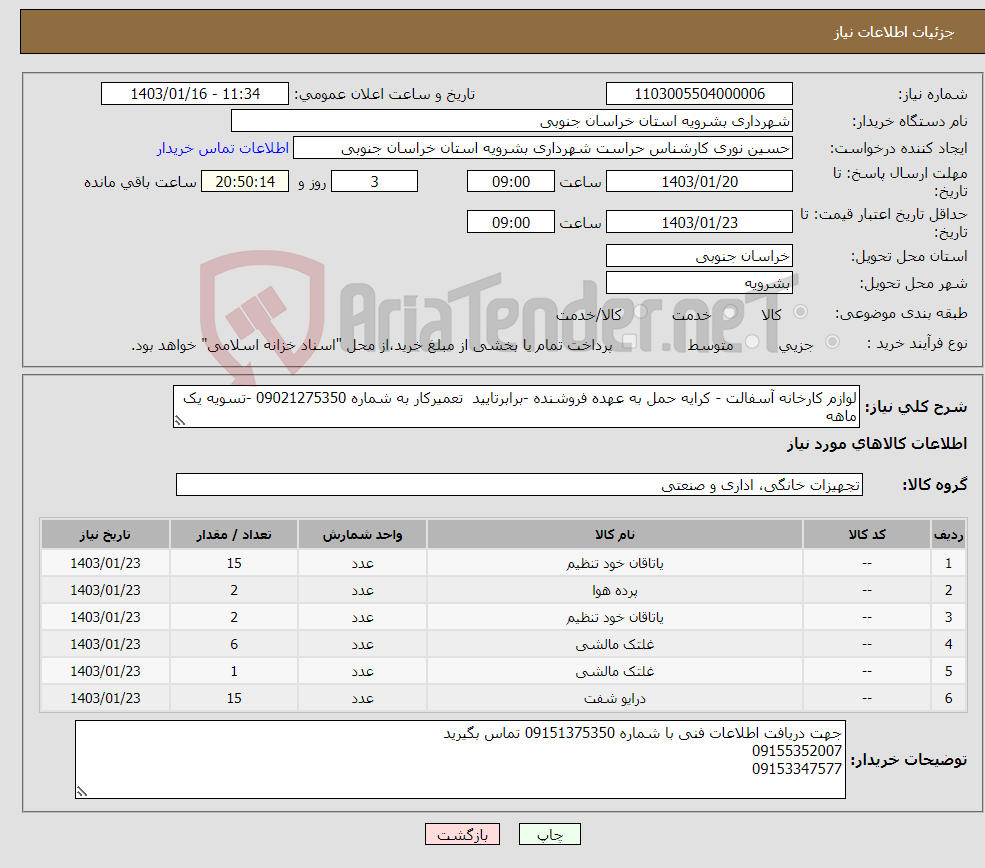The image size is (985, 868).
Task: Toggle the Islamic treasury payment checkbox
Action: click(629, 342)
